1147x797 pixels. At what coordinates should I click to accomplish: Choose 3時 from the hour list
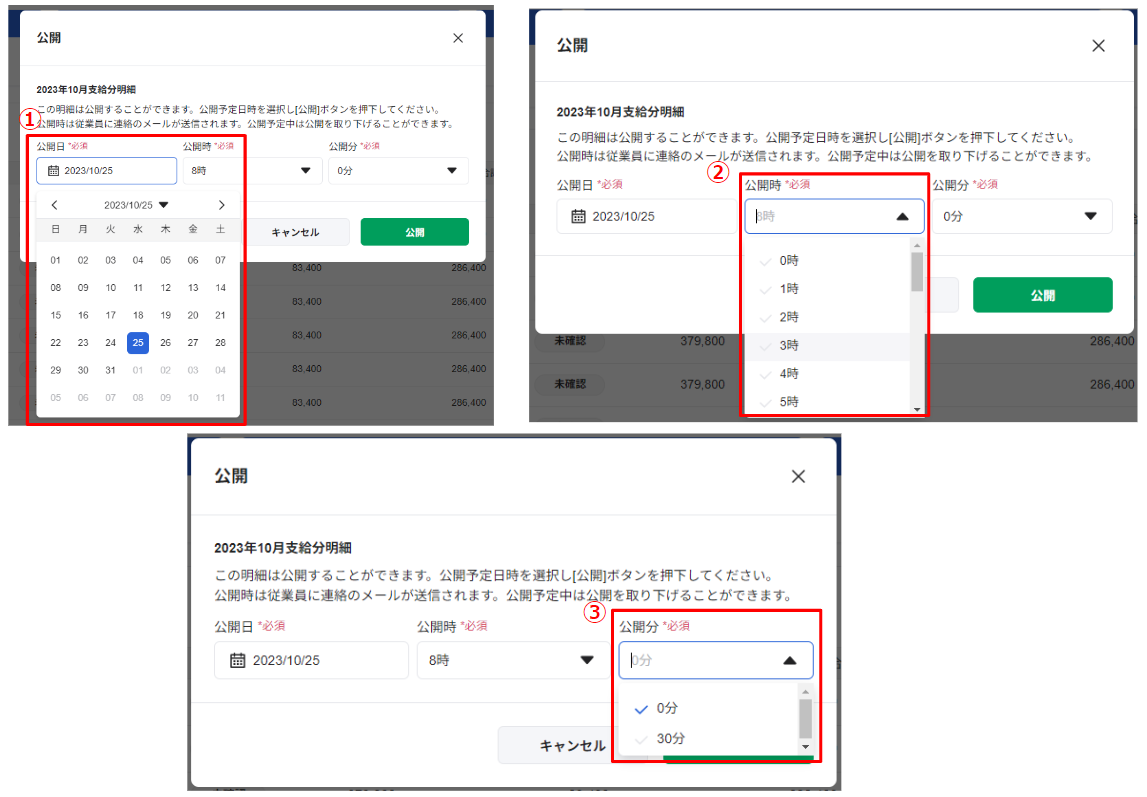[x=789, y=345]
